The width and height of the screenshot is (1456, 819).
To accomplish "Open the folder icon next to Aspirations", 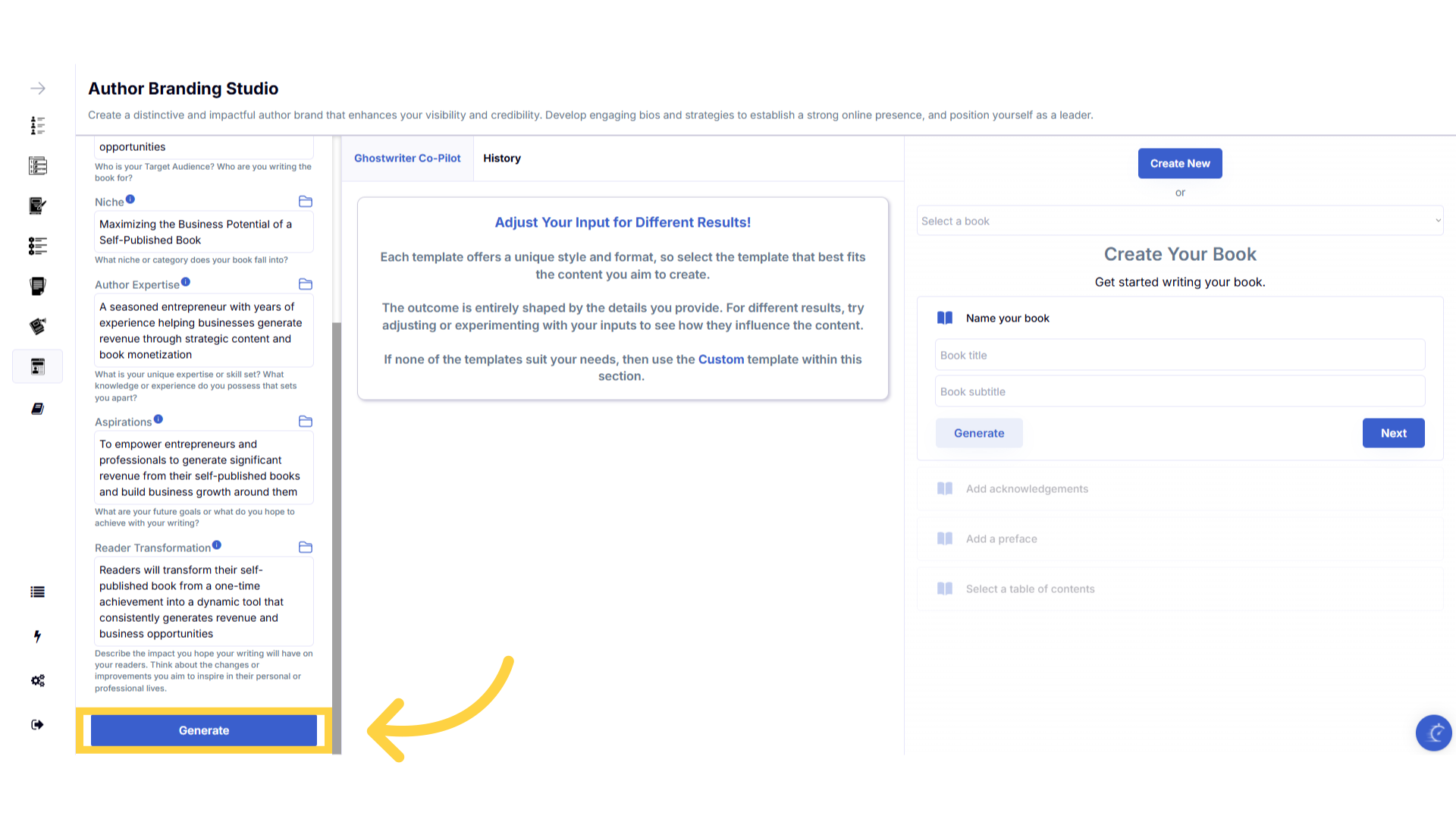I will (306, 422).
